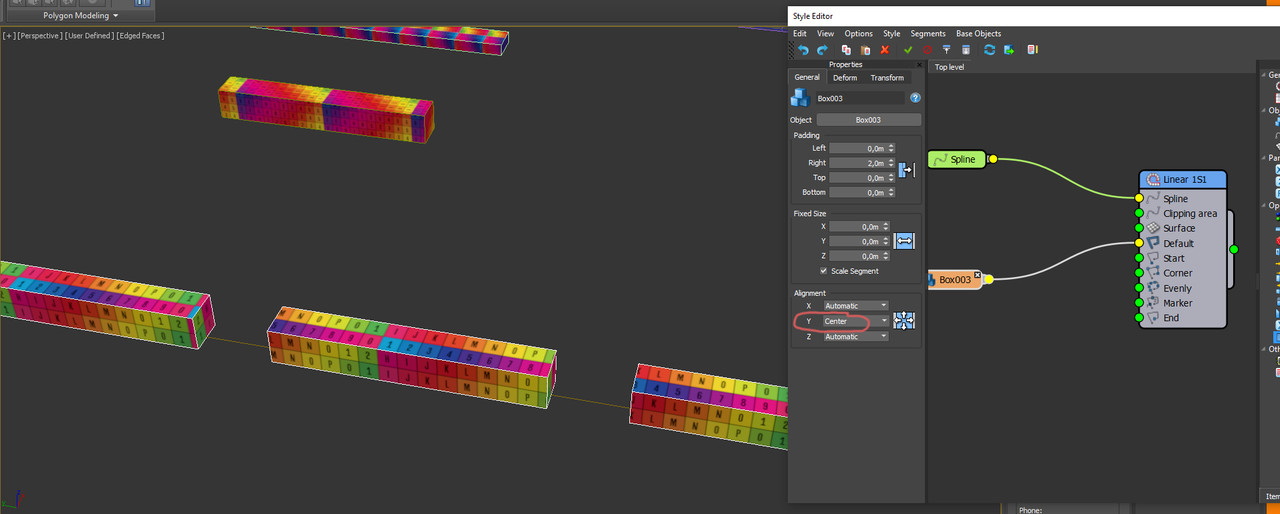Open the Options menu
Screen dimensions: 1280x514
click(x=858, y=34)
